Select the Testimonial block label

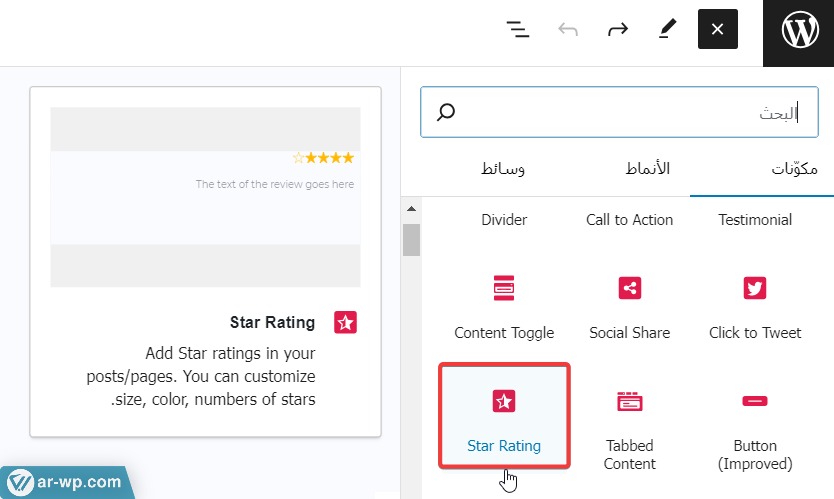pos(755,220)
